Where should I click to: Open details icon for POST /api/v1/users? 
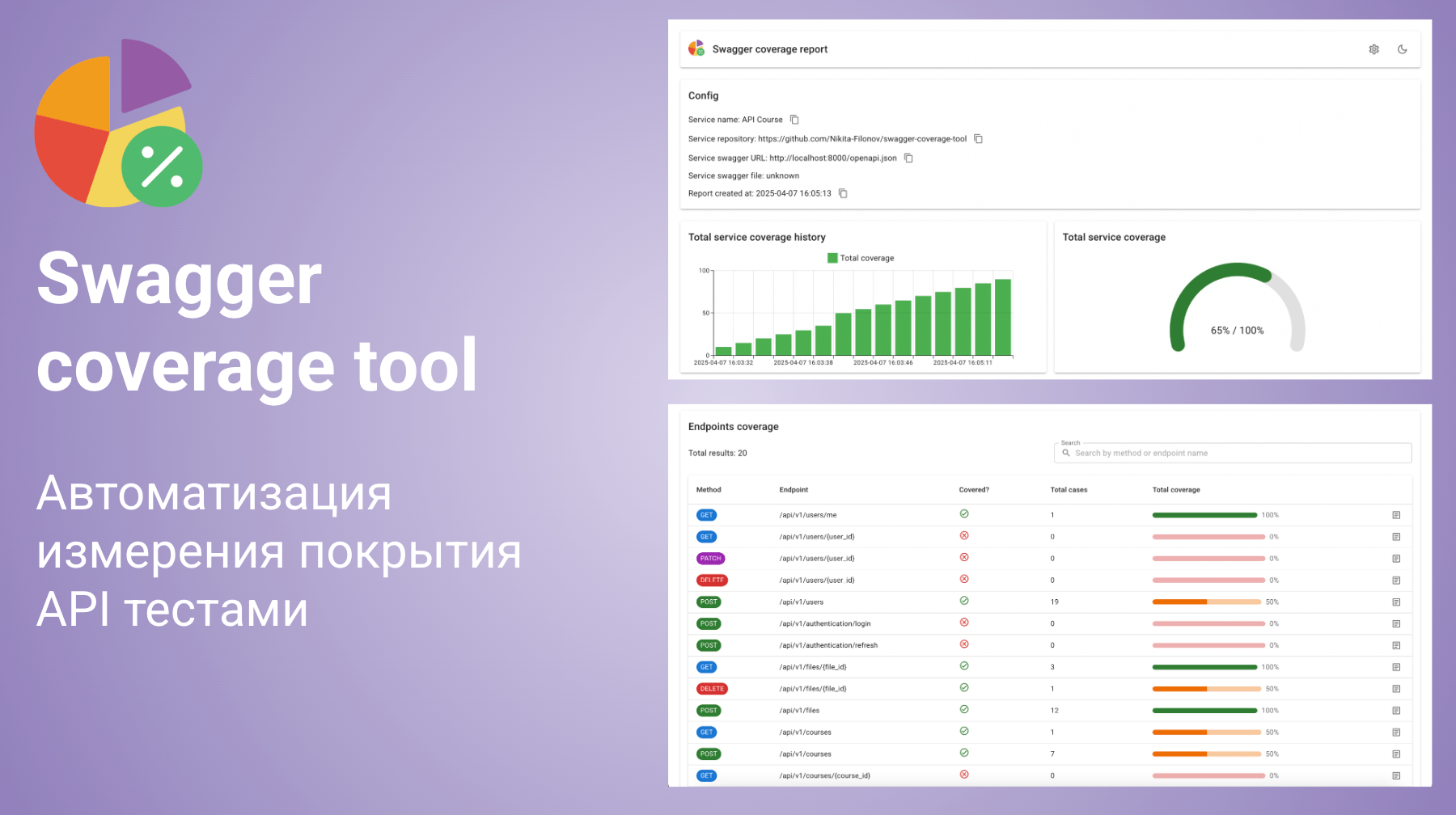(x=1396, y=602)
